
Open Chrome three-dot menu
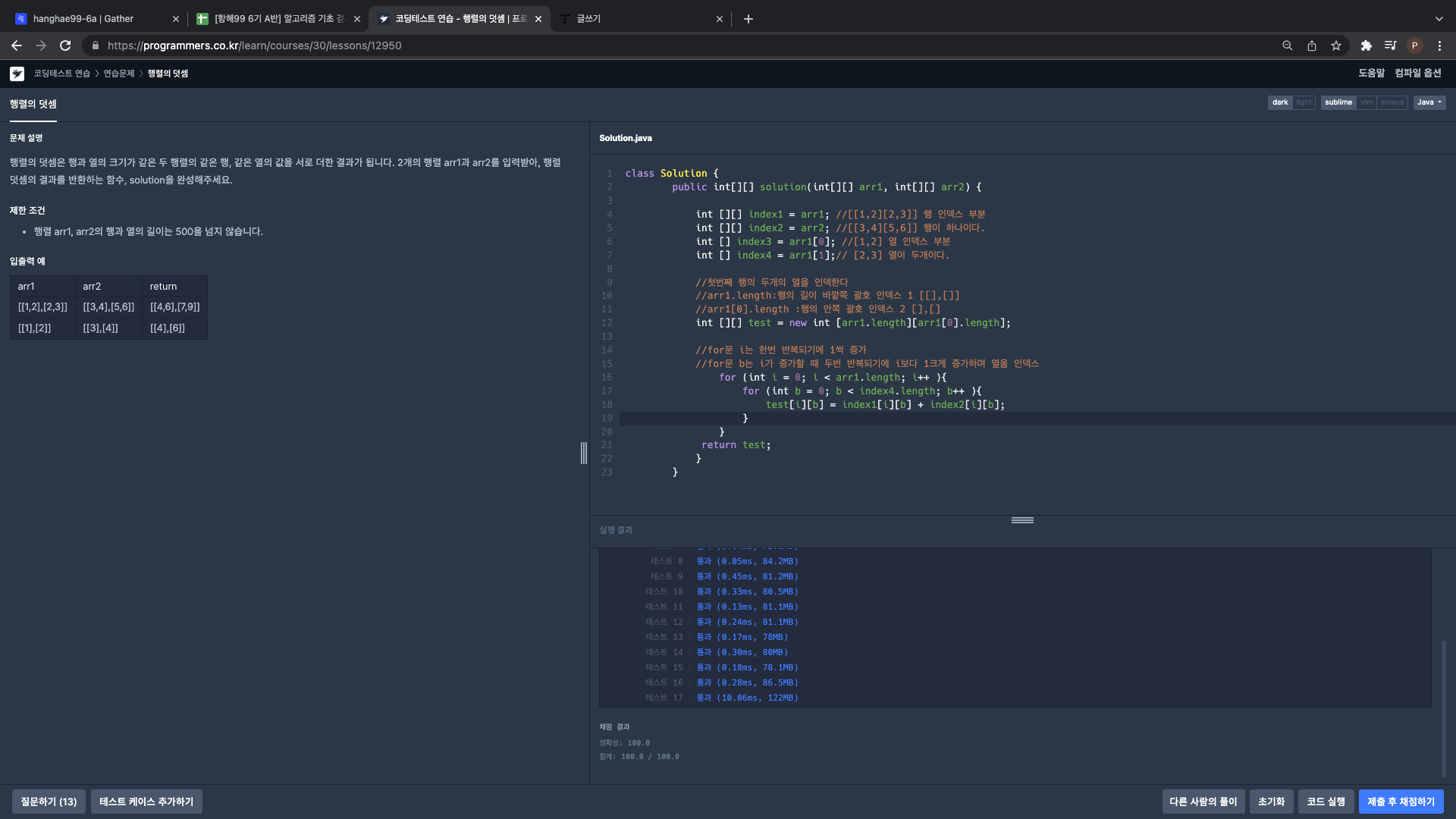click(x=1439, y=45)
